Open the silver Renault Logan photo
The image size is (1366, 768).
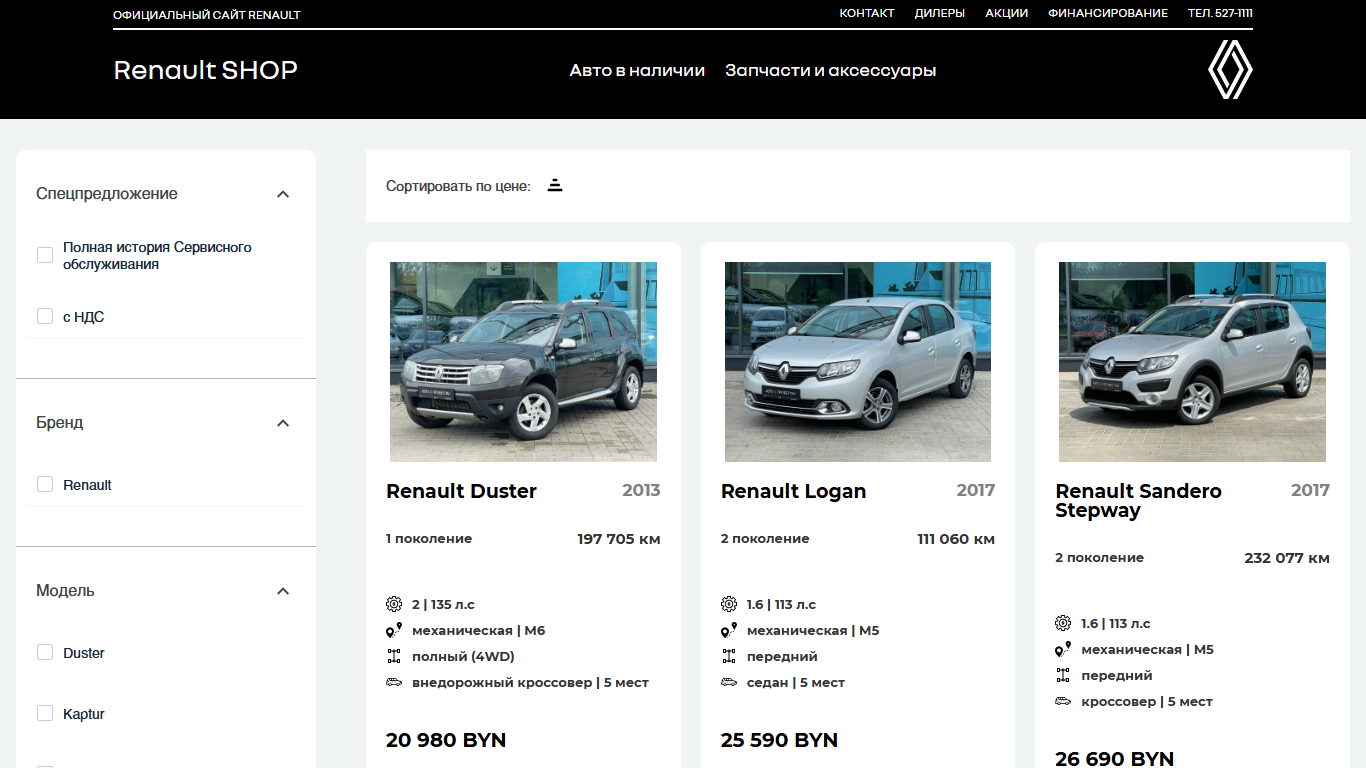pos(858,362)
